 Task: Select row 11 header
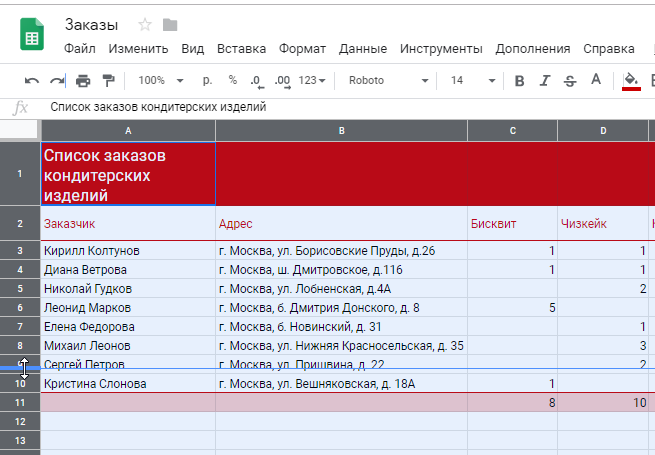(20, 403)
